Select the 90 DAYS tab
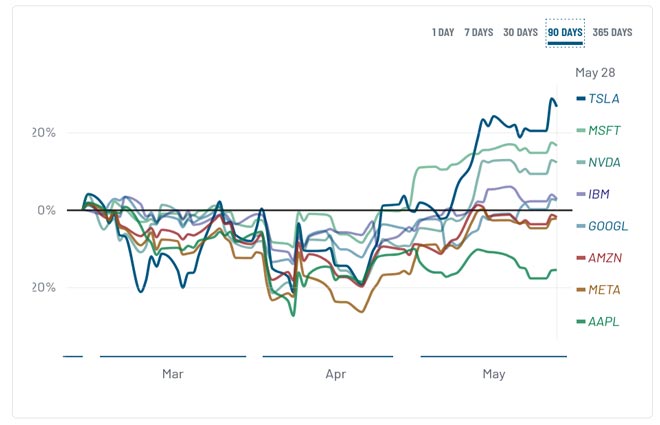 [x=565, y=32]
